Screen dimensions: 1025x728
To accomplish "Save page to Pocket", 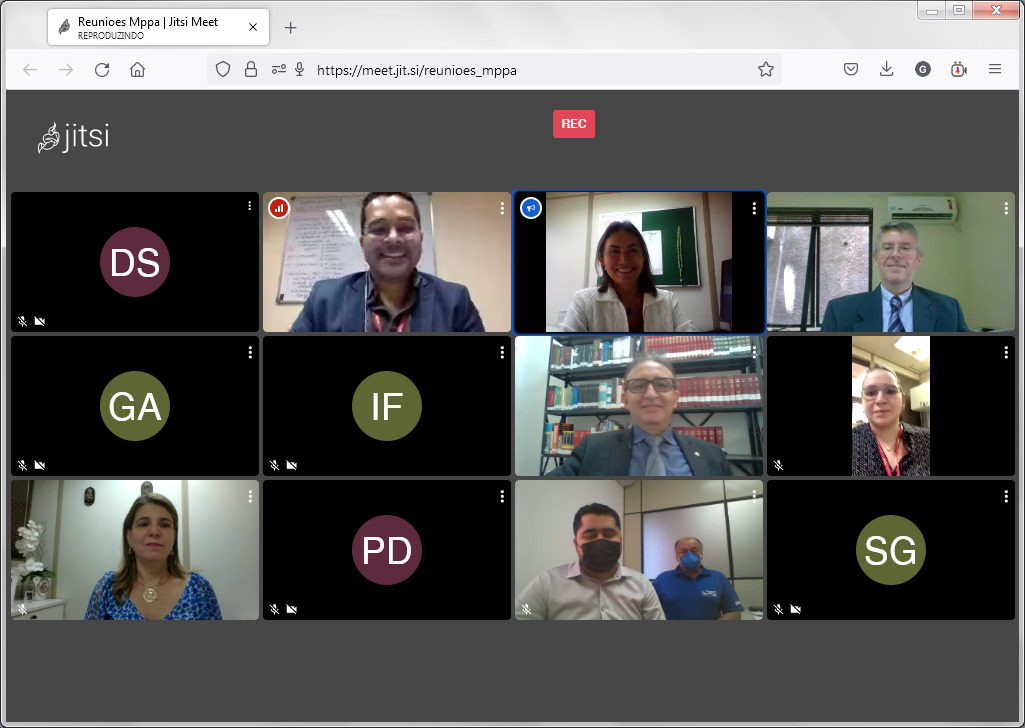I will coord(850,69).
